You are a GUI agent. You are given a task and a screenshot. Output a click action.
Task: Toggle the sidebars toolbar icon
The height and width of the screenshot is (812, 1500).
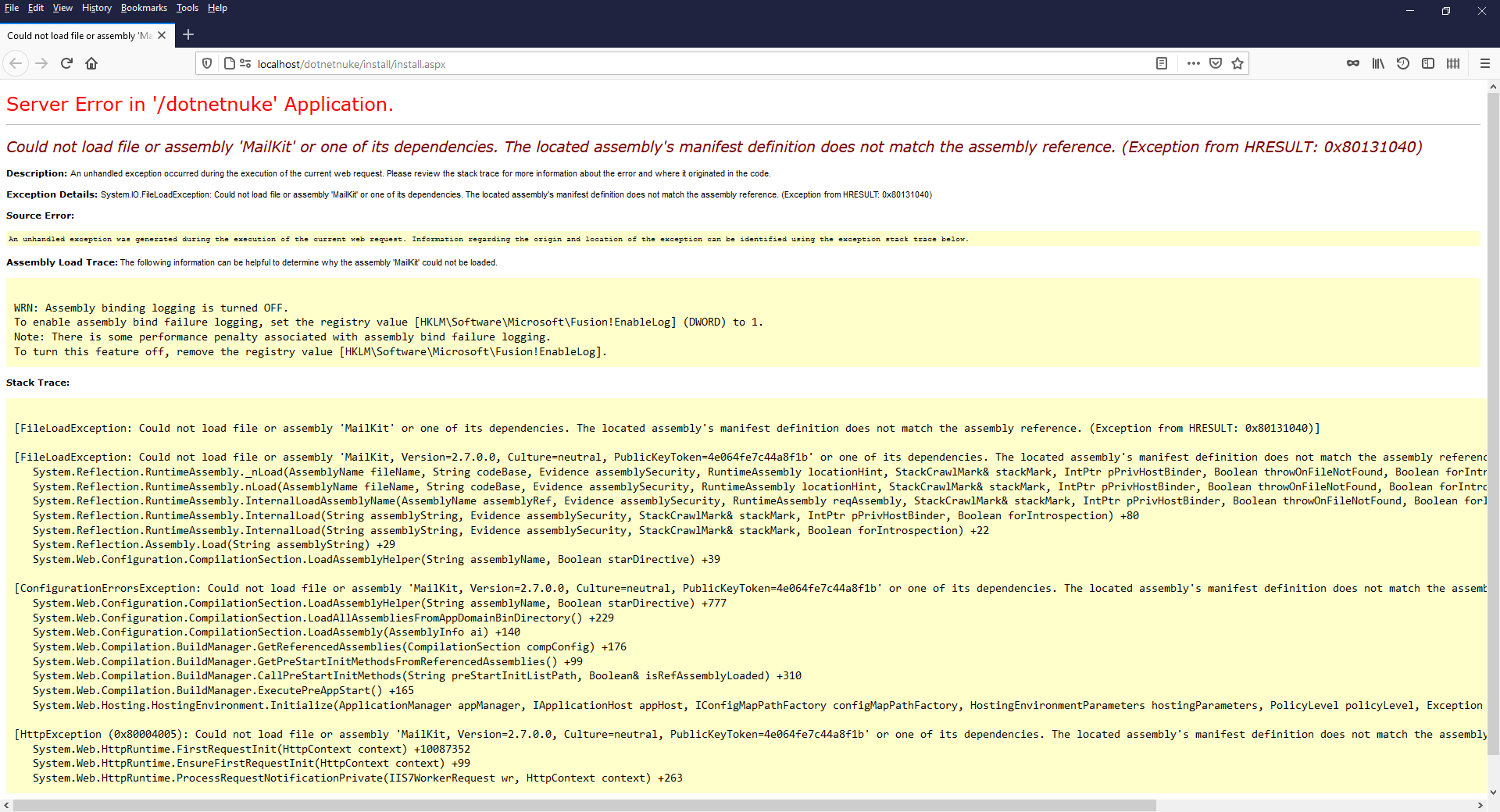pos(1428,63)
